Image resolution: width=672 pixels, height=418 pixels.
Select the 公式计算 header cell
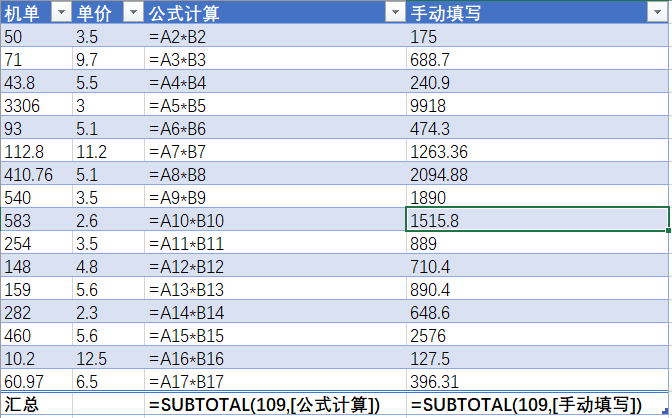pos(276,12)
